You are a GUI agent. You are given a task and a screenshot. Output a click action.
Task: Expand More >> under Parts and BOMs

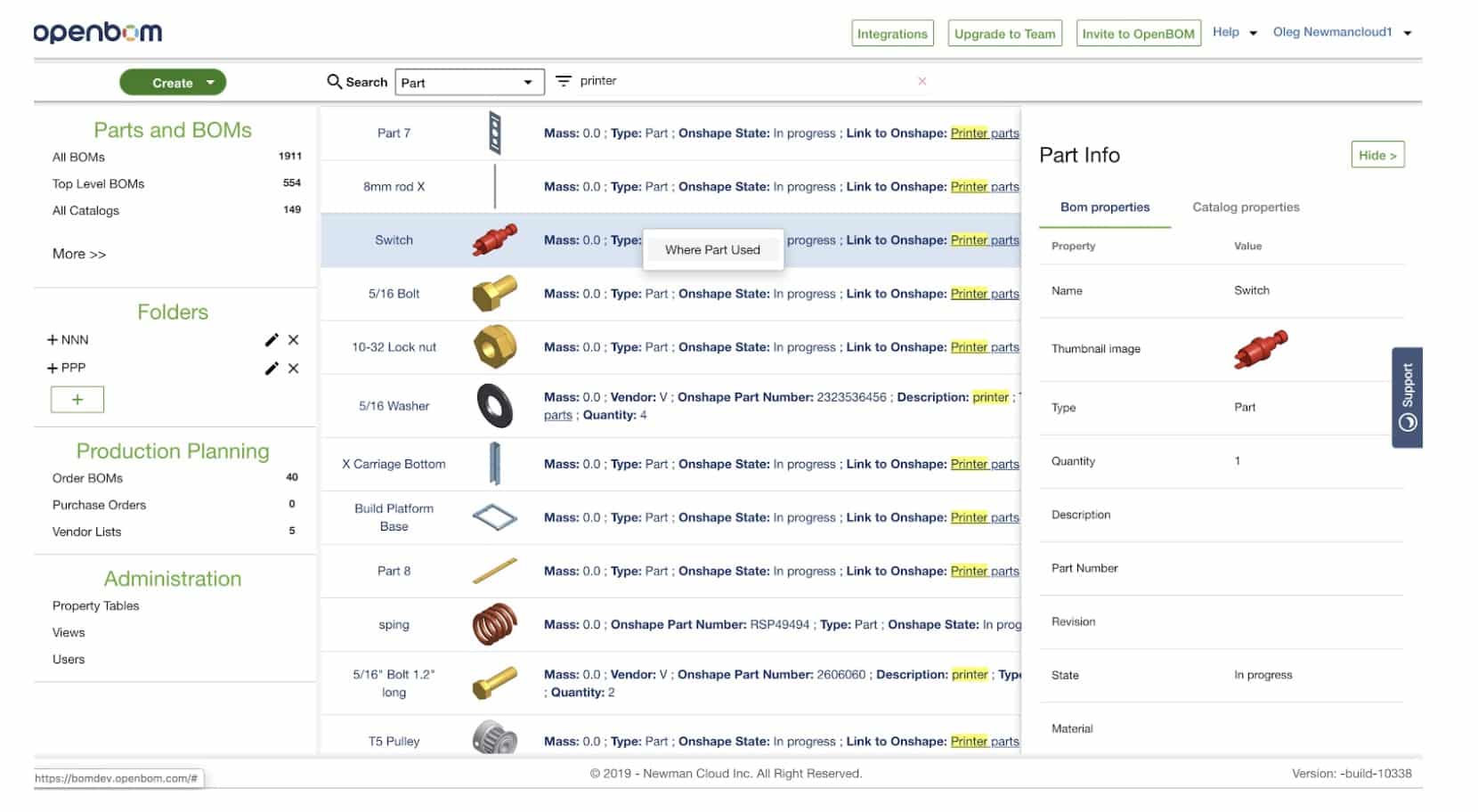(79, 254)
